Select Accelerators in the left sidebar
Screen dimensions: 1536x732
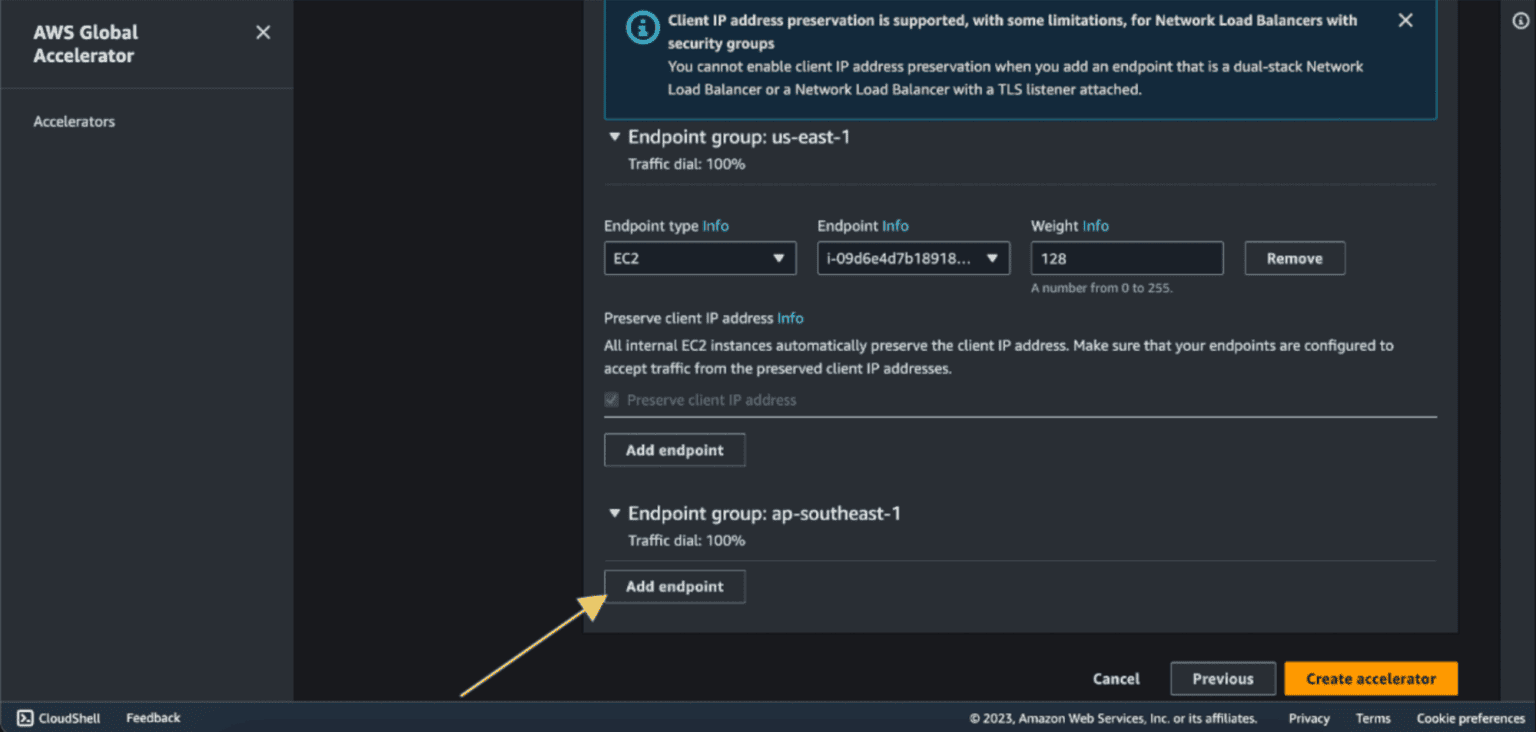(x=74, y=121)
